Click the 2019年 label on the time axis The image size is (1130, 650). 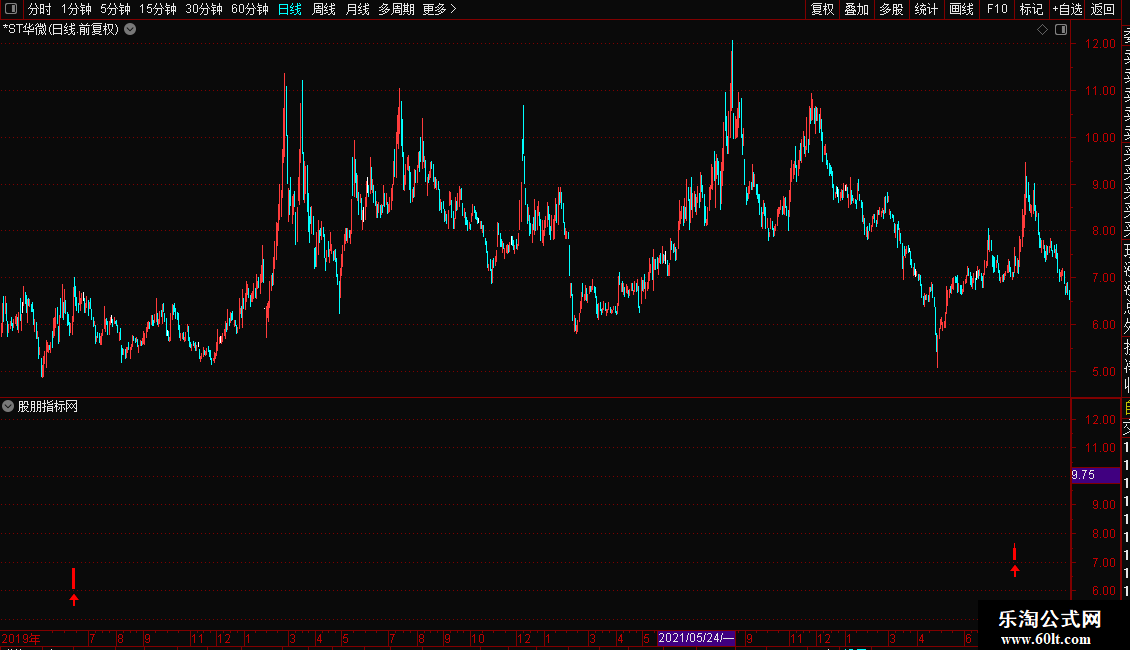click(21, 638)
